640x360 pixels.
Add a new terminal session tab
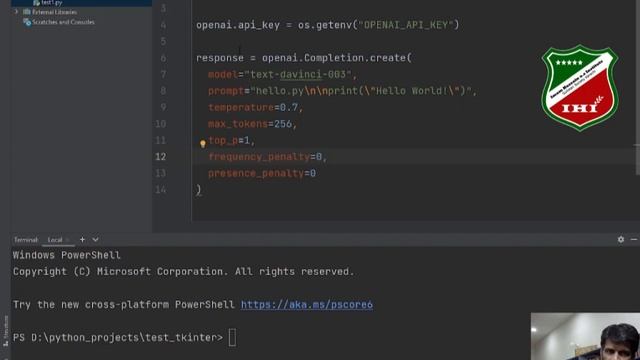(x=82, y=240)
